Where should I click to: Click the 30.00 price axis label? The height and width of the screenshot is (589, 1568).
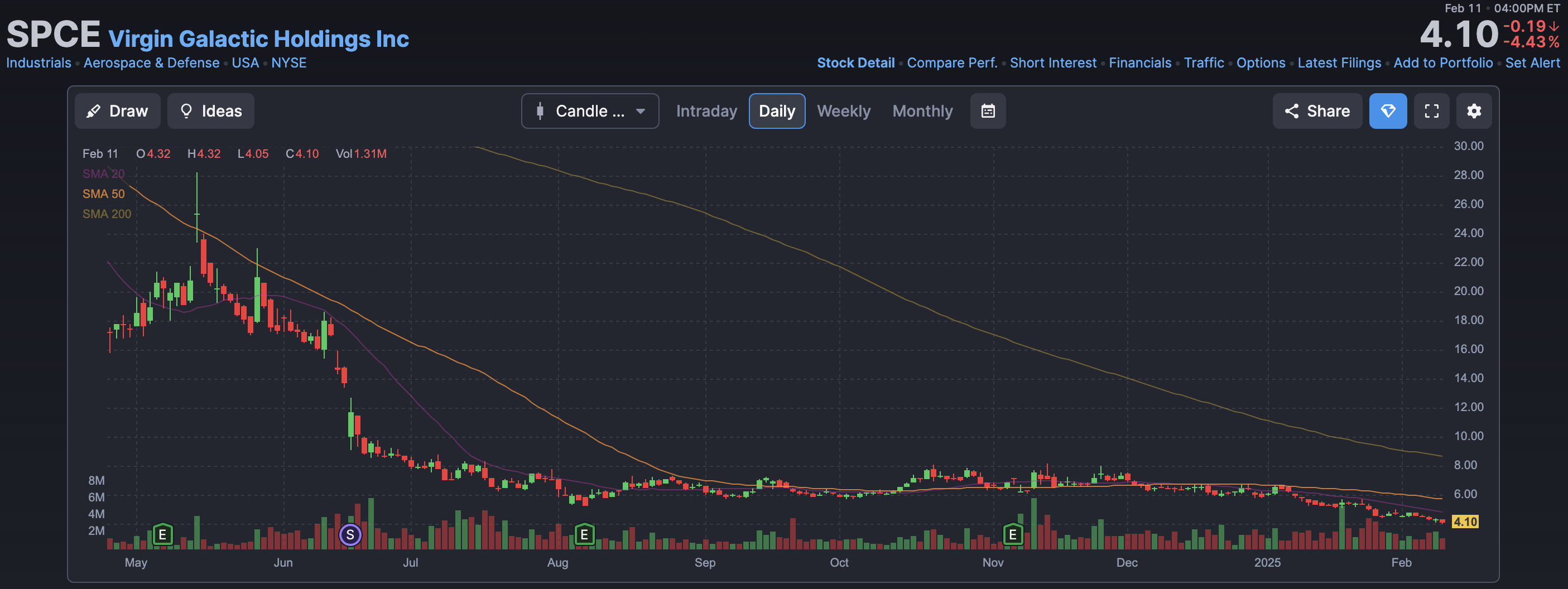click(1468, 146)
